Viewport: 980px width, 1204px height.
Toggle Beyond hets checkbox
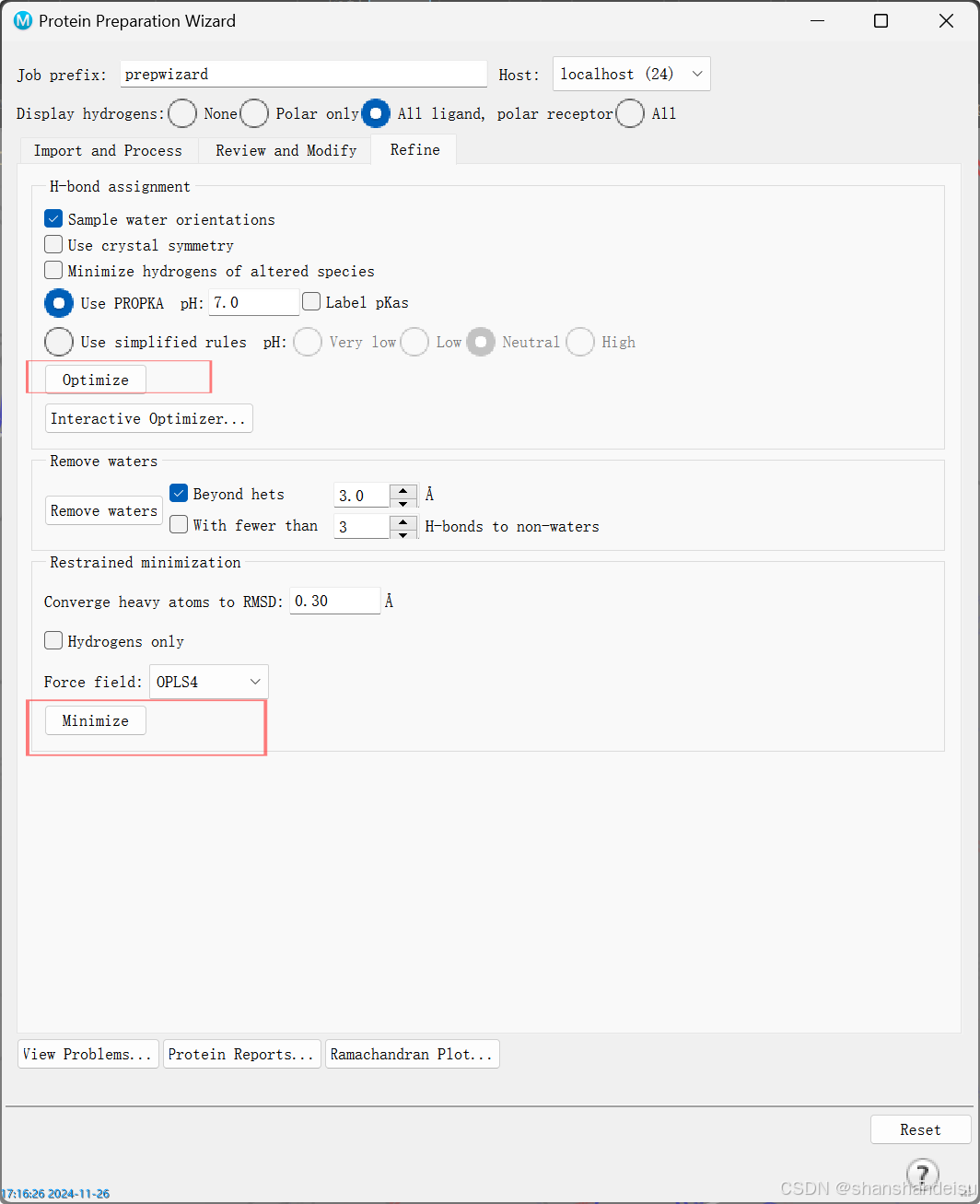[x=179, y=494]
